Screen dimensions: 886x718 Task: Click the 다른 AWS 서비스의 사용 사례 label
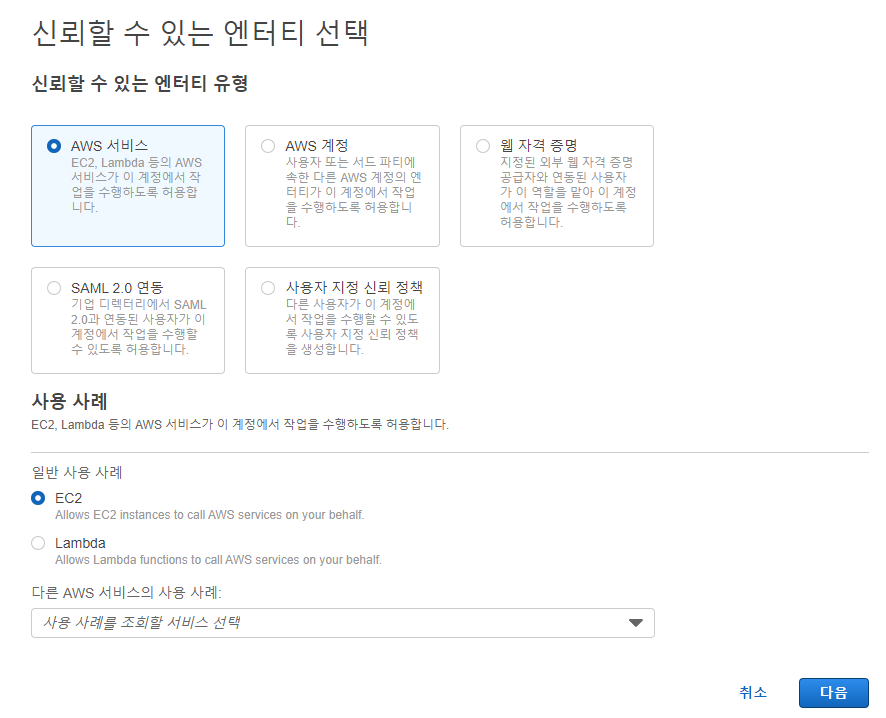127,593
